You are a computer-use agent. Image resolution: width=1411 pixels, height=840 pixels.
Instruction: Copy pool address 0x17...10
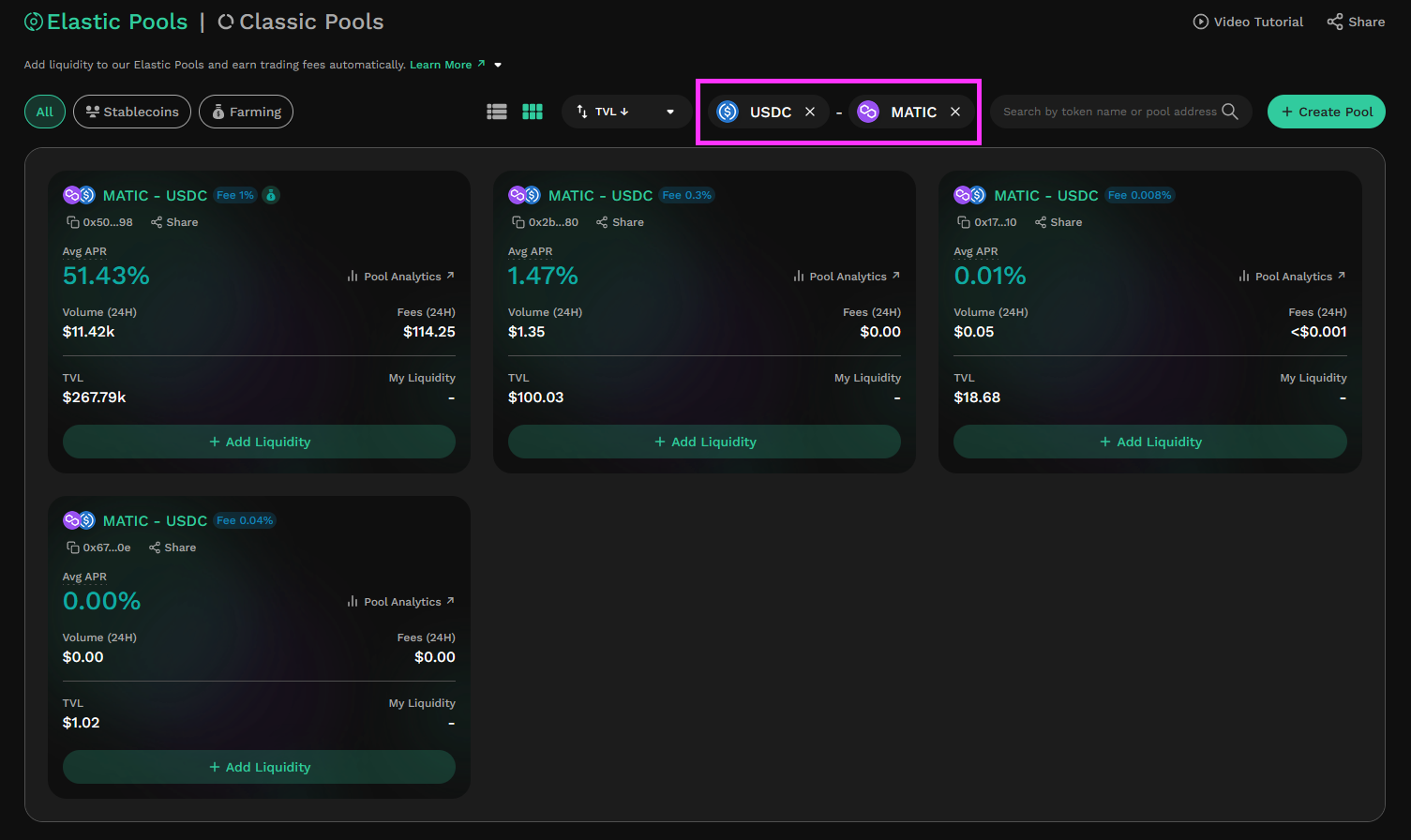point(963,222)
